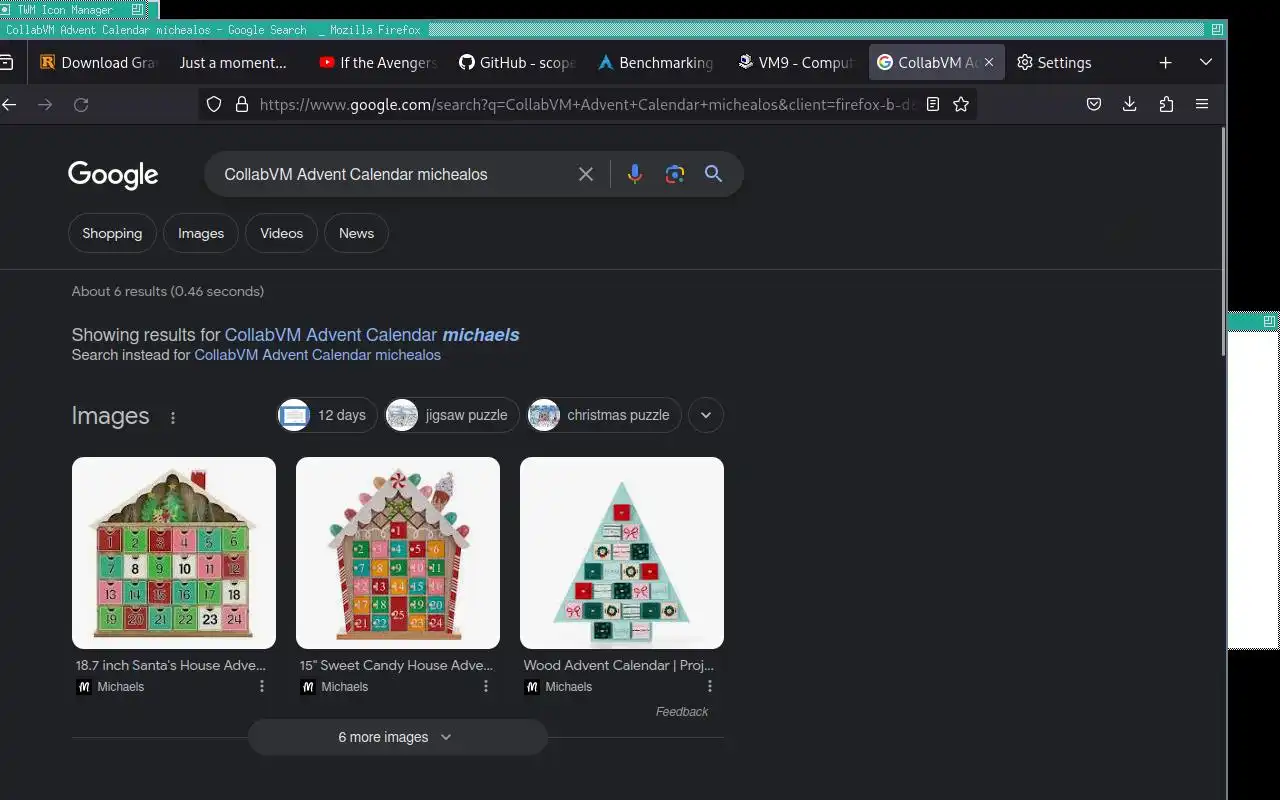Click the page vertical scrollbar

[x=1223, y=240]
